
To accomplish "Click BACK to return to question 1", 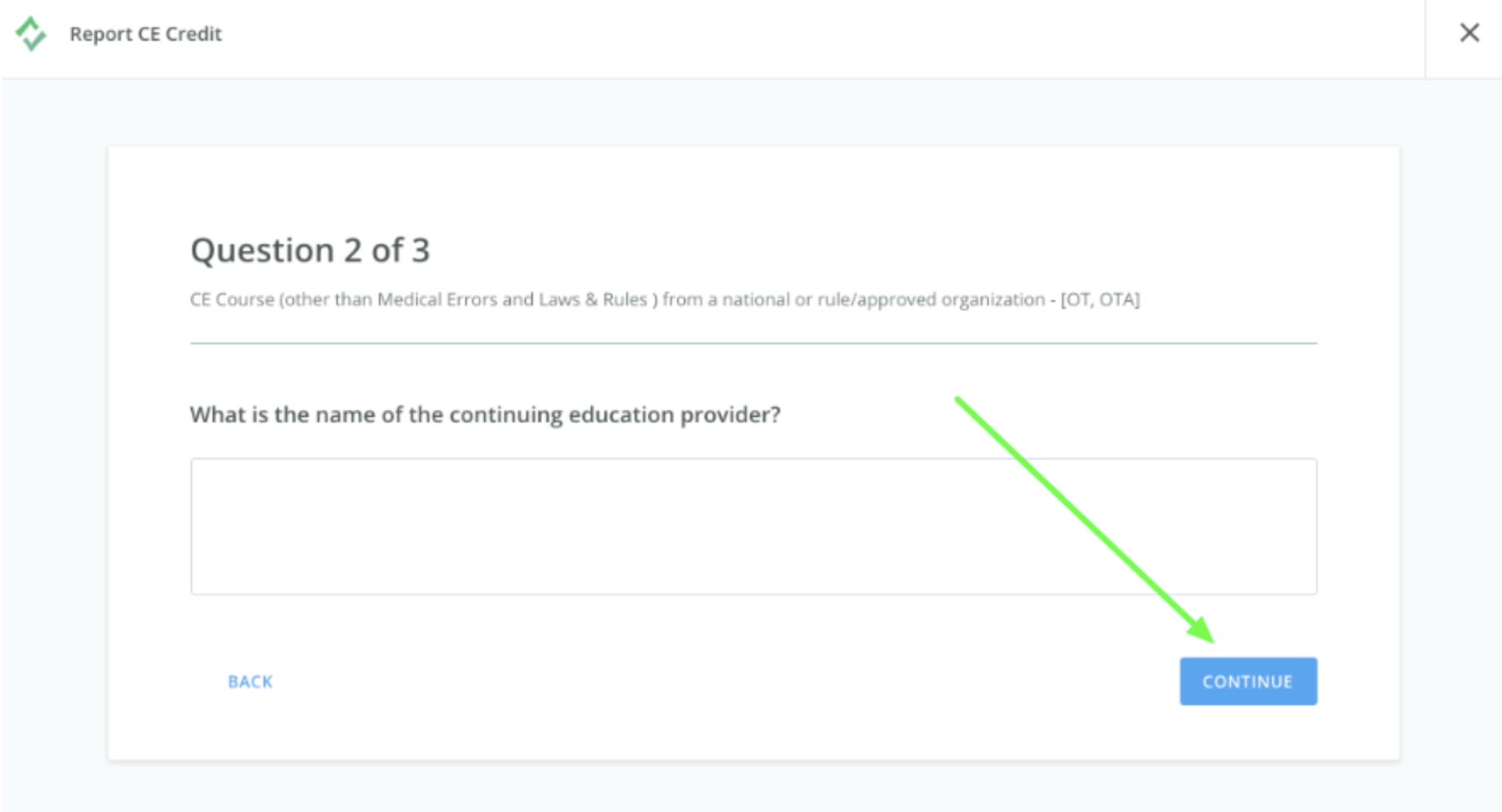I will coord(251,681).
